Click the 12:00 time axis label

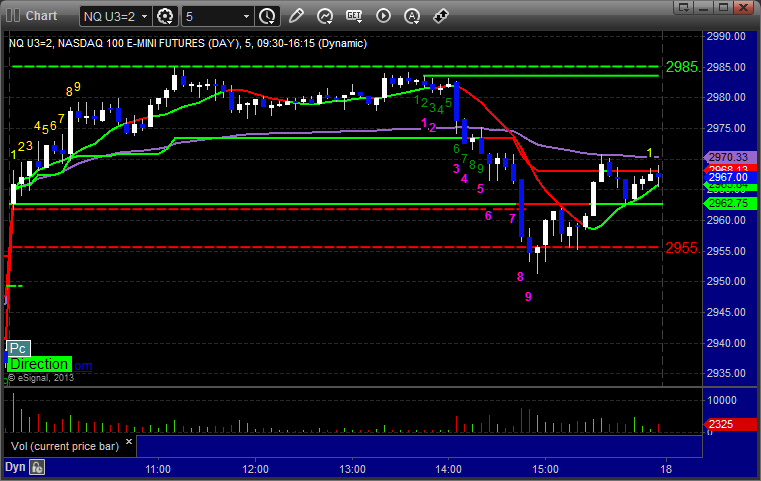[255, 469]
